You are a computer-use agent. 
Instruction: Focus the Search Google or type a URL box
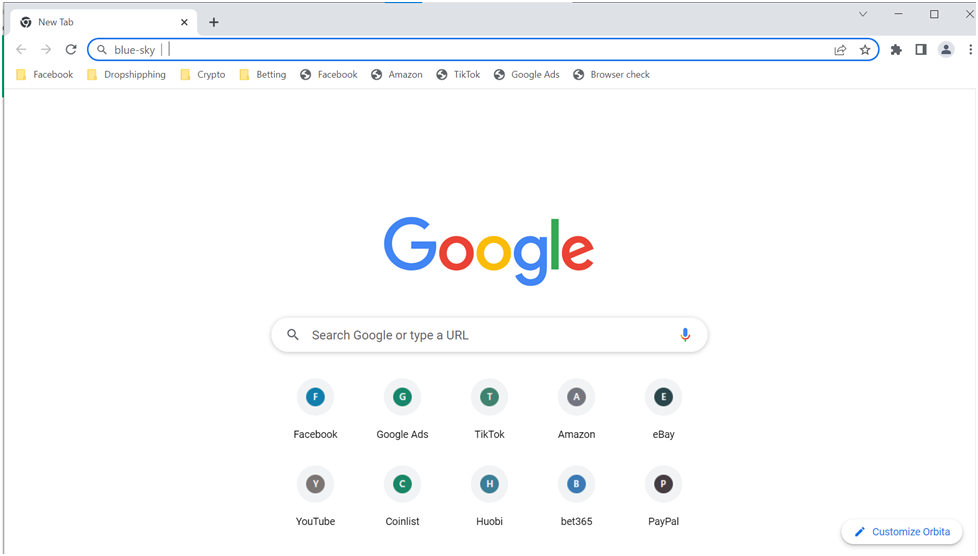pyautogui.click(x=489, y=335)
